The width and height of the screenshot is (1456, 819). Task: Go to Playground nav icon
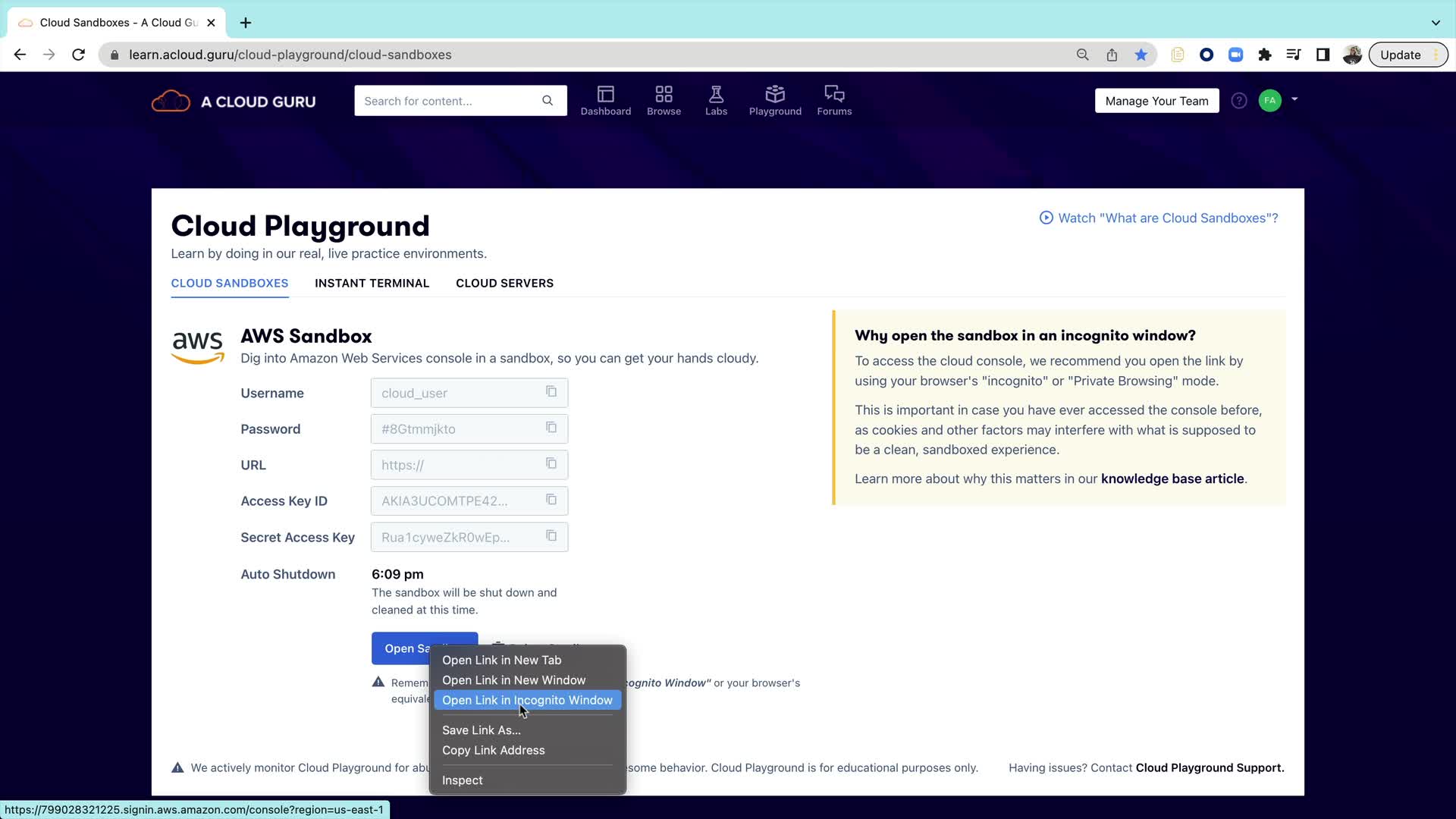pos(774,100)
